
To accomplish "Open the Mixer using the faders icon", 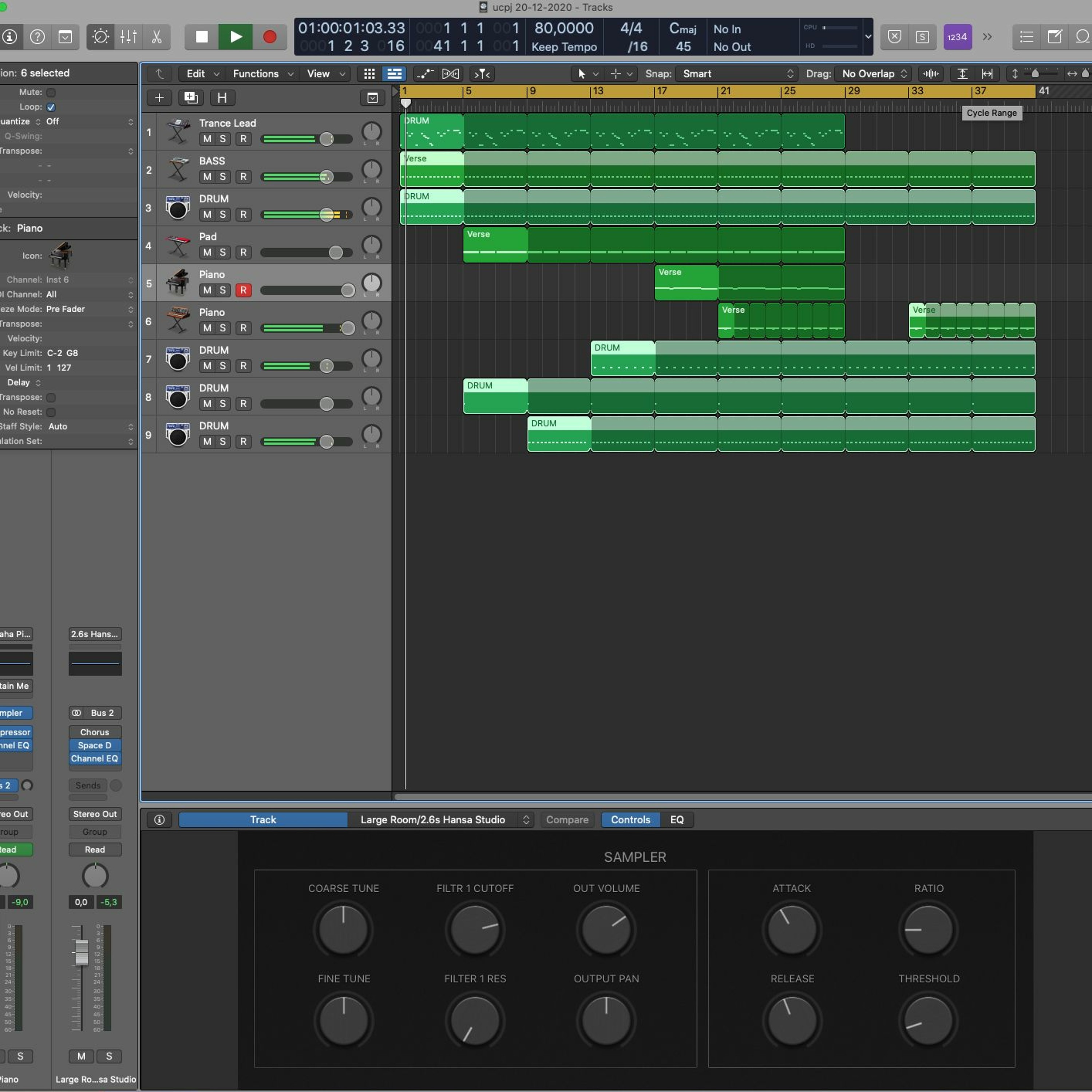I will (128, 37).
